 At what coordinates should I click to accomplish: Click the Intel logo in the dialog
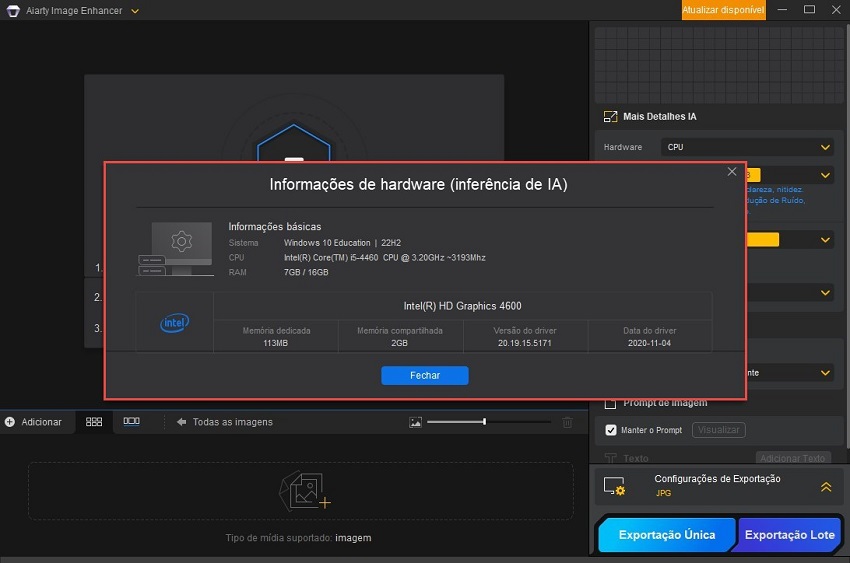pos(175,323)
